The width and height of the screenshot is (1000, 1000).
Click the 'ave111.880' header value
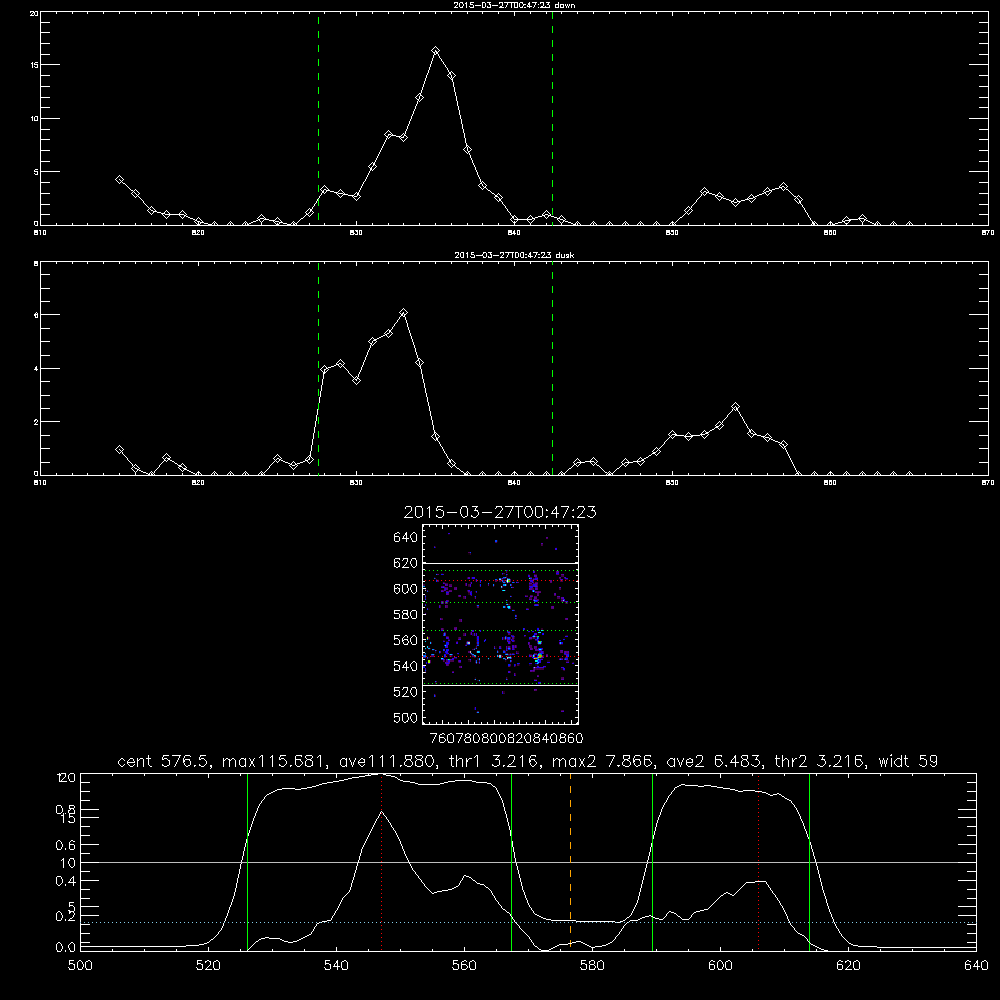tap(390, 761)
